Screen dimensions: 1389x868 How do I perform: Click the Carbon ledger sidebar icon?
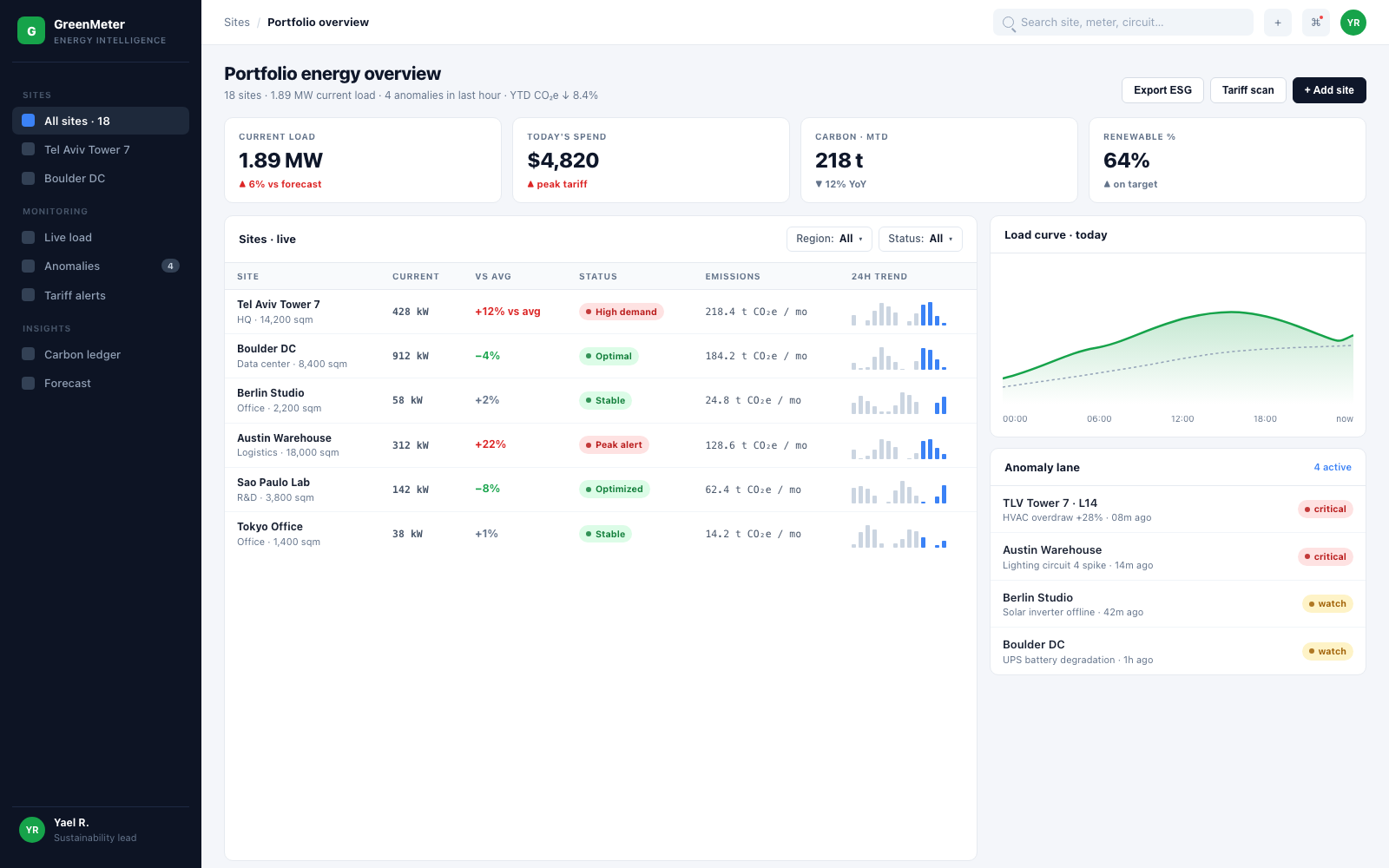coord(29,354)
